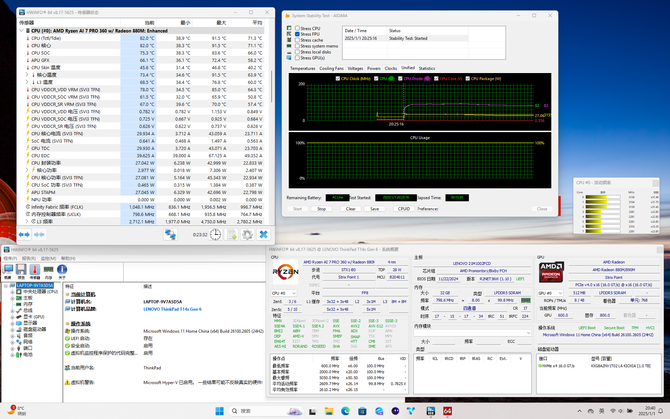
Task: Open the network remote monitoring icon in sensors
Action: pos(170,234)
